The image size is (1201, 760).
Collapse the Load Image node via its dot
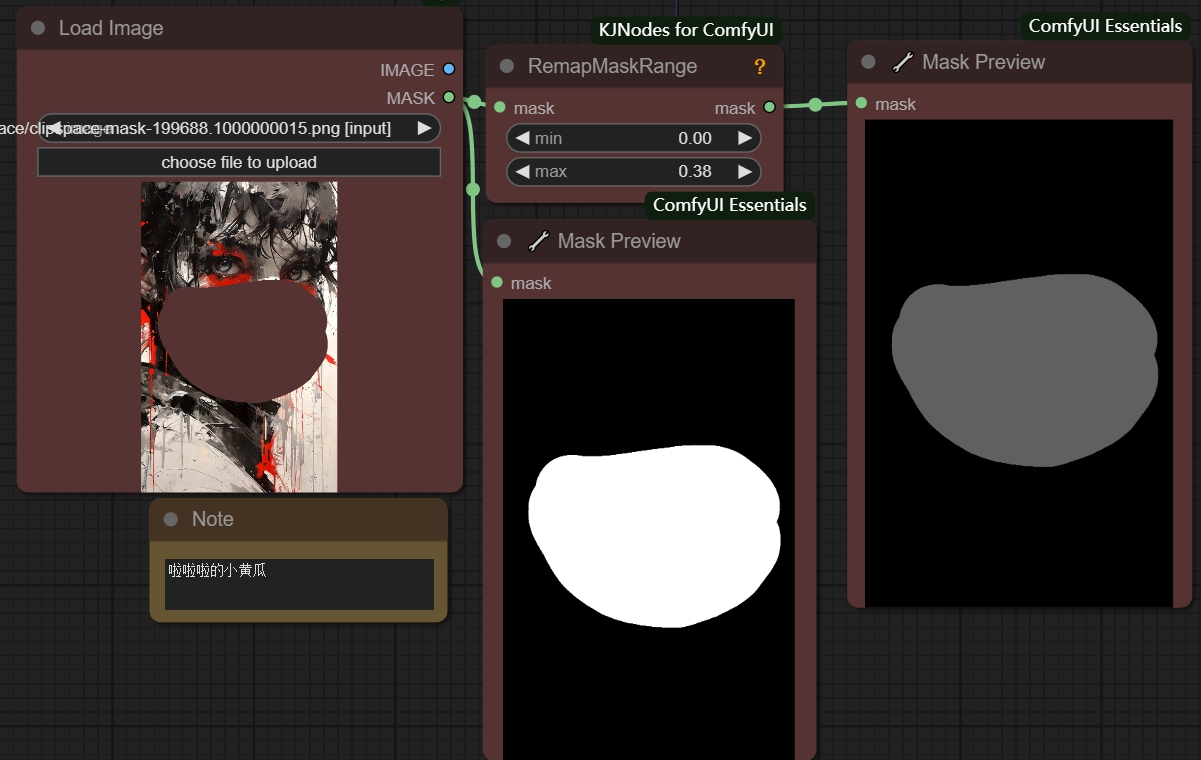click(38, 28)
